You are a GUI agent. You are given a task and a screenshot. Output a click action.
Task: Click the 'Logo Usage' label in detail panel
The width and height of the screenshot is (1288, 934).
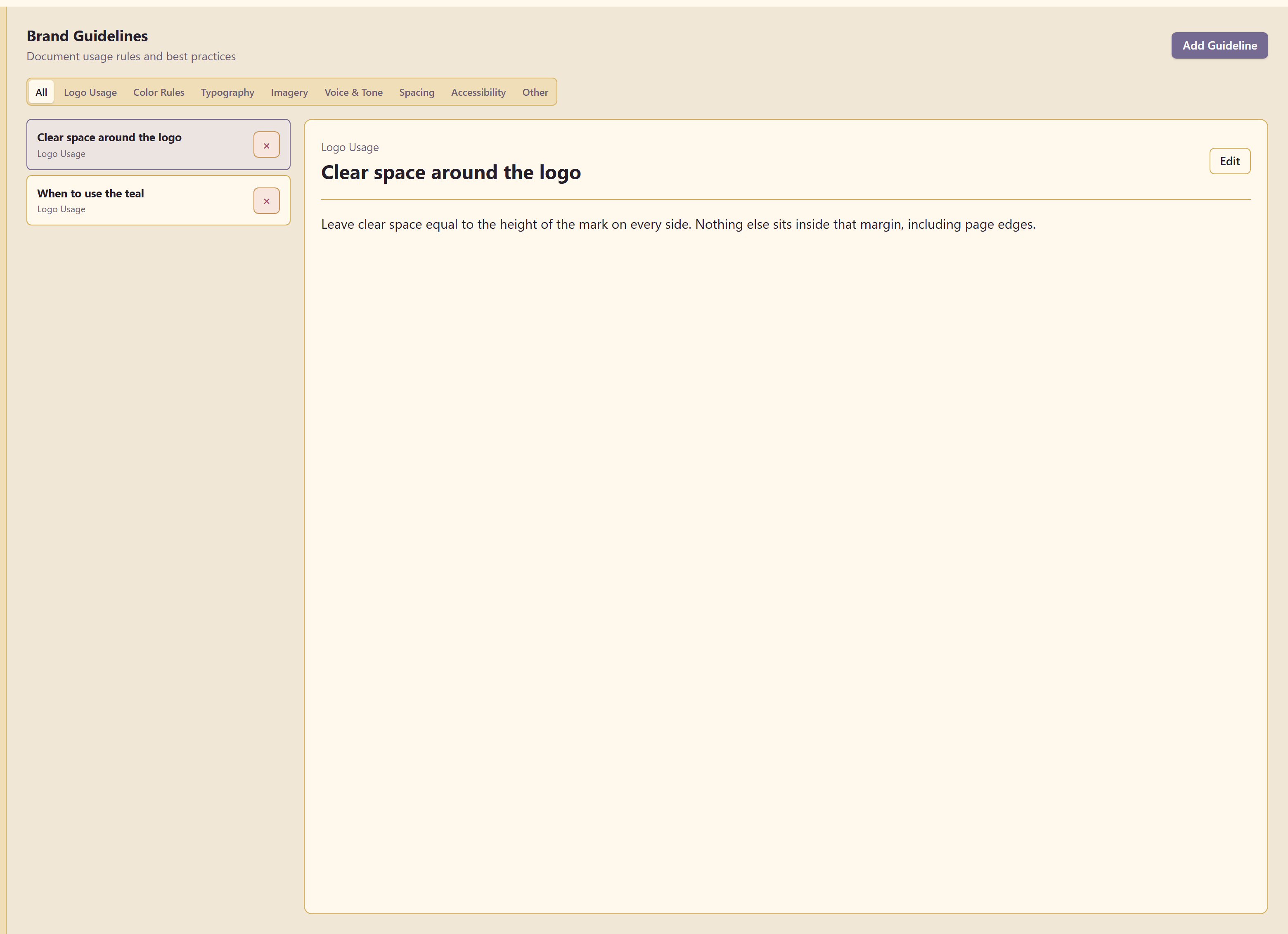coord(350,147)
